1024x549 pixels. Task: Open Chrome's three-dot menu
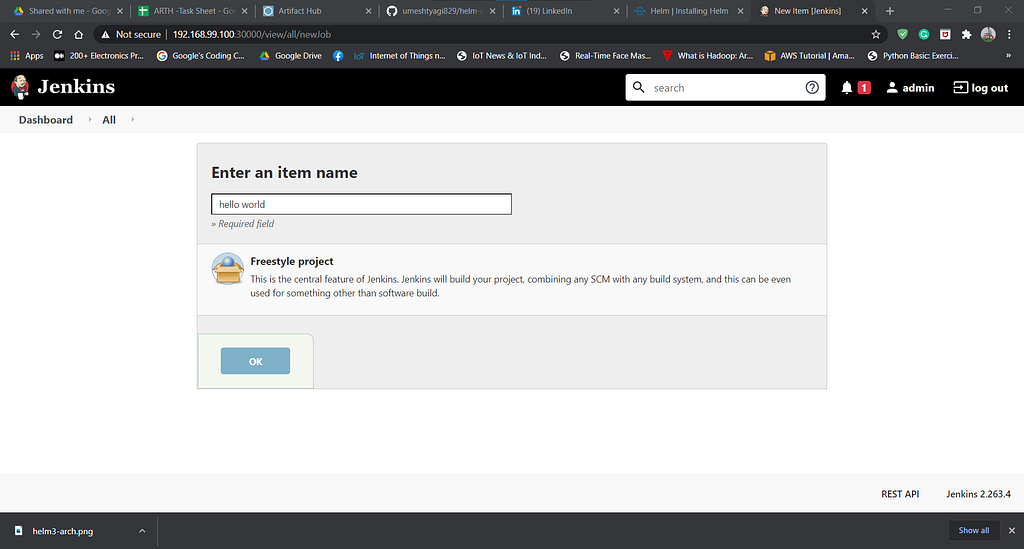tap(1009, 35)
